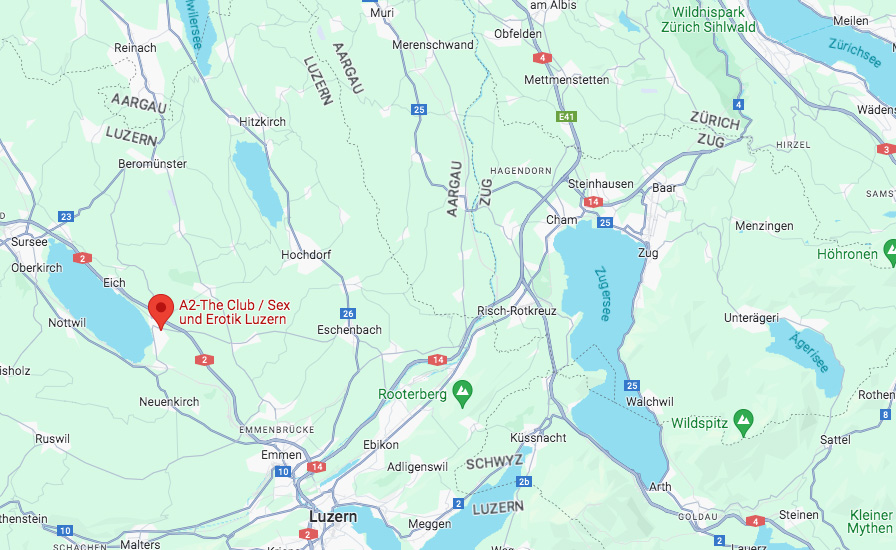Click the Wildspitz green peak icon

pos(743,423)
